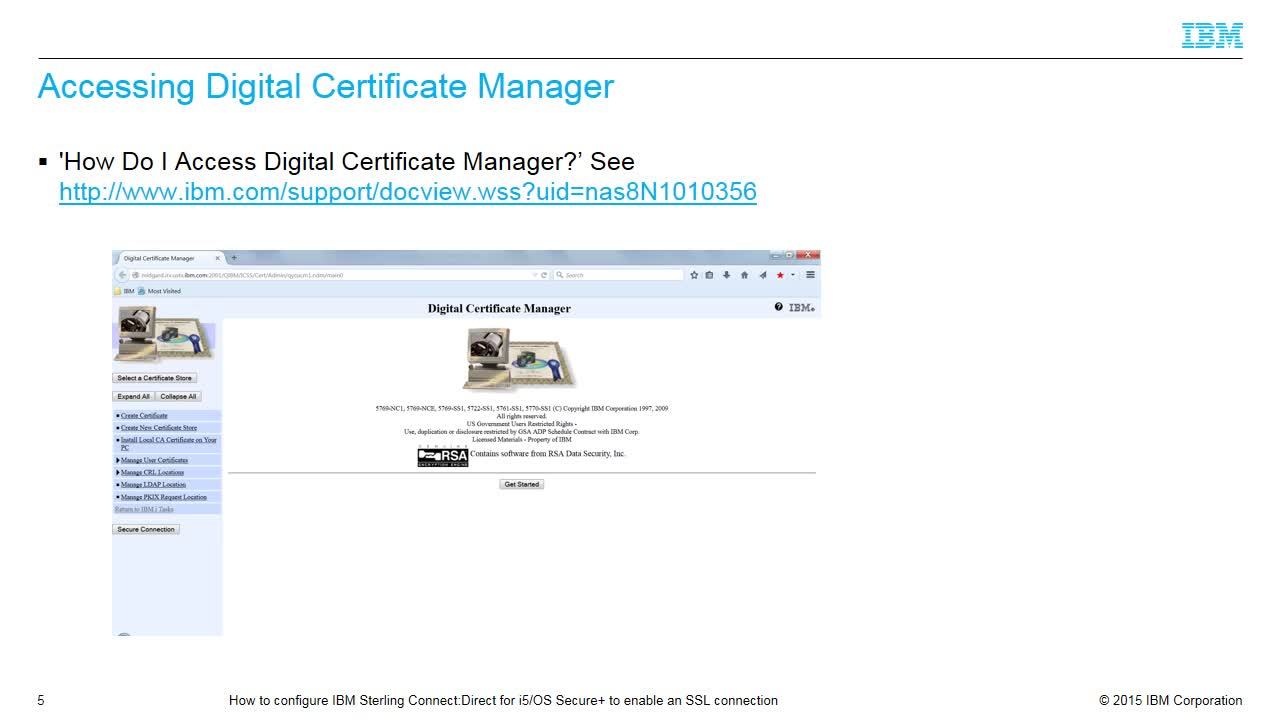Viewport: 1280px width, 720px height.
Task: Click the IBM logo in the page header
Action: pyautogui.click(x=802, y=308)
